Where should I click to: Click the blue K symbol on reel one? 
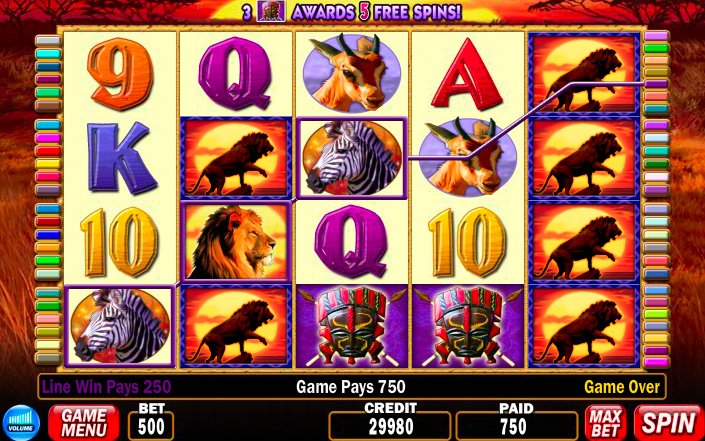point(120,157)
